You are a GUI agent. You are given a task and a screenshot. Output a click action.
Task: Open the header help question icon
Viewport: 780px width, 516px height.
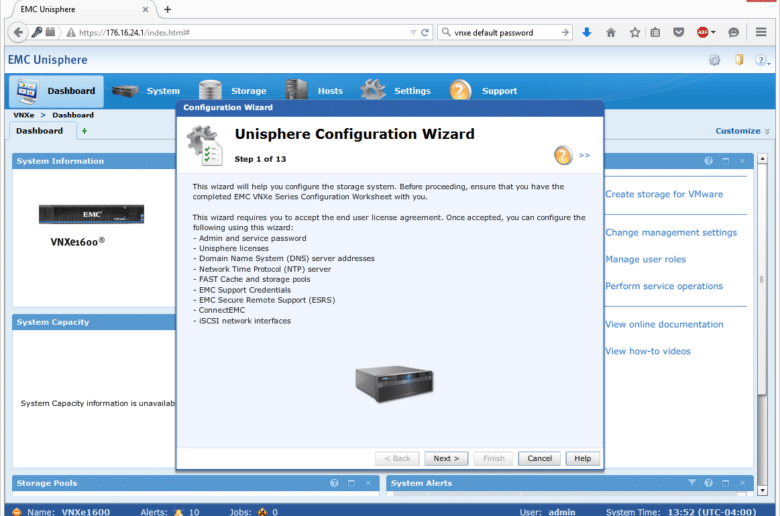tap(762, 60)
